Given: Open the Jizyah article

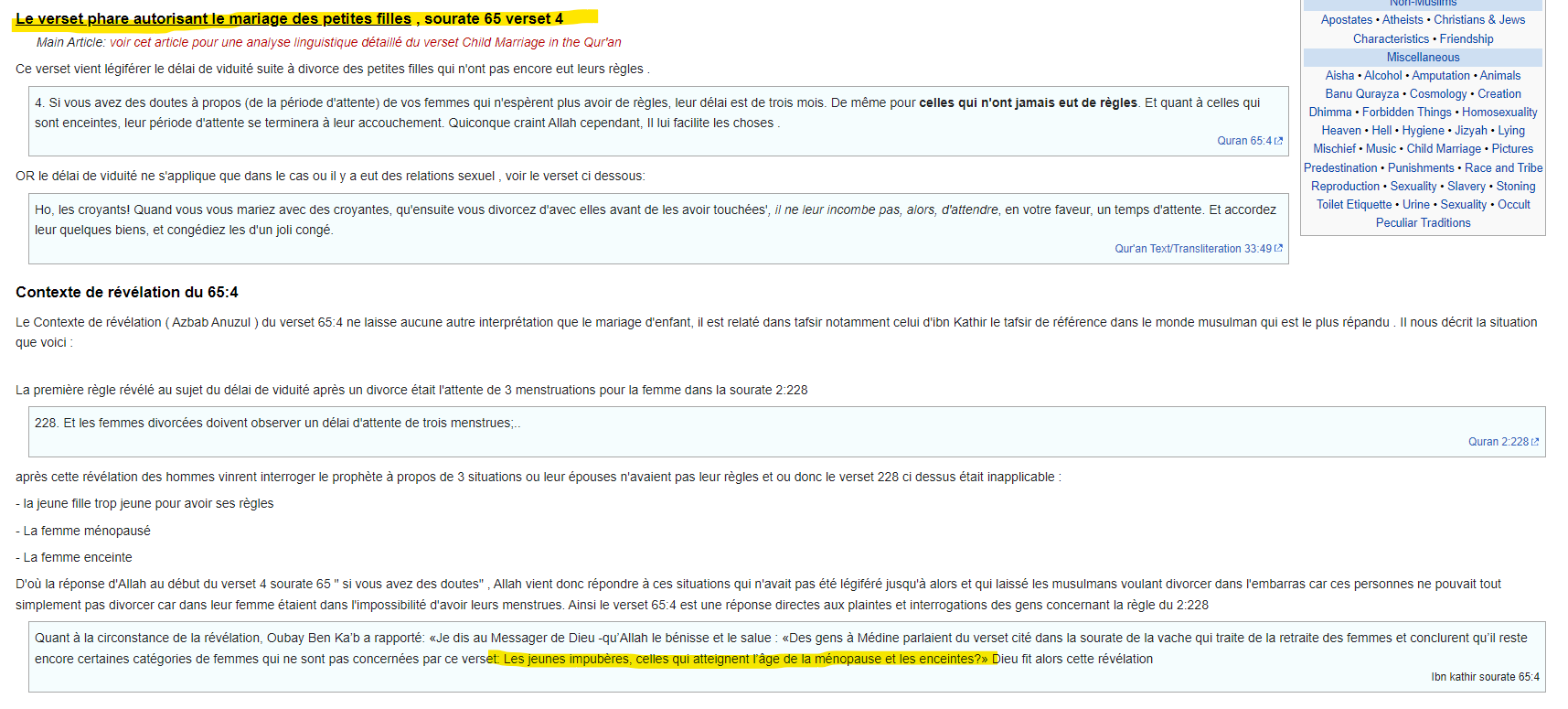Looking at the screenshot, I should point(1470,130).
